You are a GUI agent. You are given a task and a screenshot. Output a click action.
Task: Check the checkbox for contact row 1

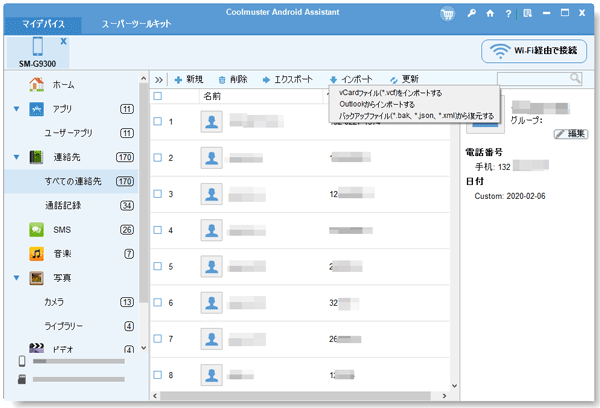(158, 121)
